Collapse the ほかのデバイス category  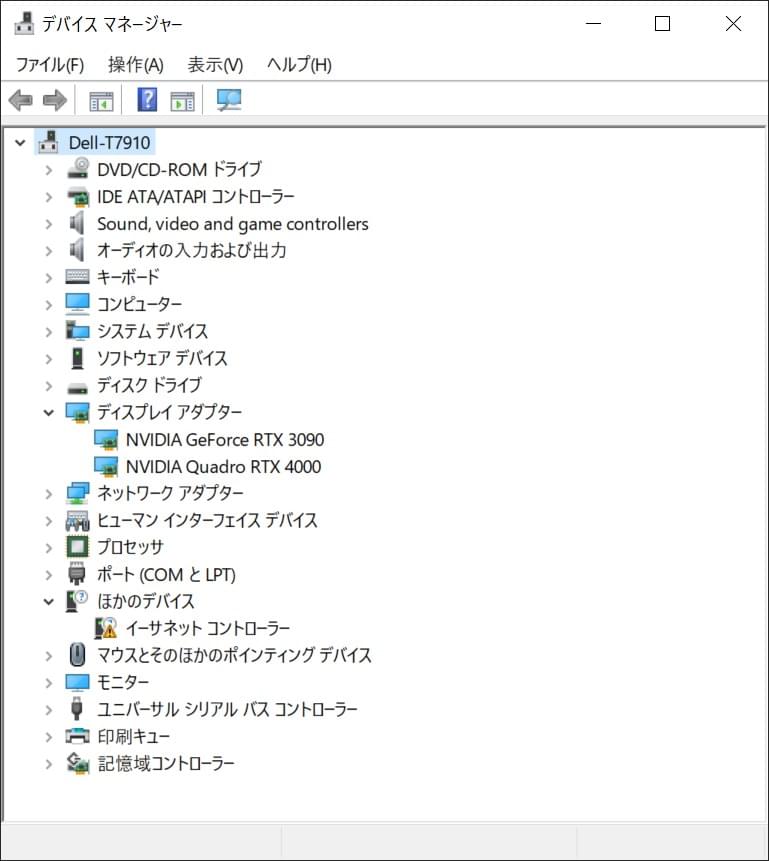click(49, 601)
